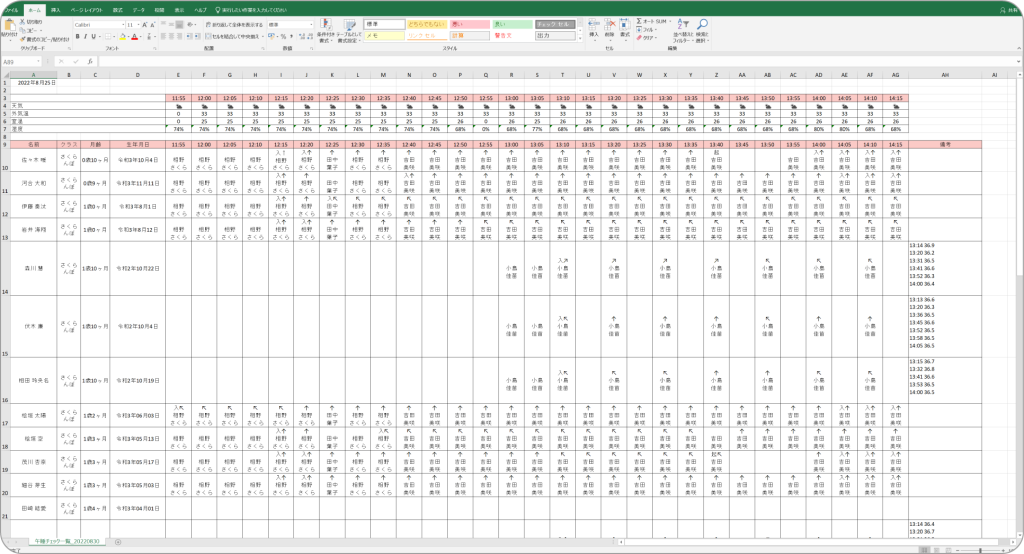
Task: Click the red font color A icon
Action: pyautogui.click(x=135, y=37)
